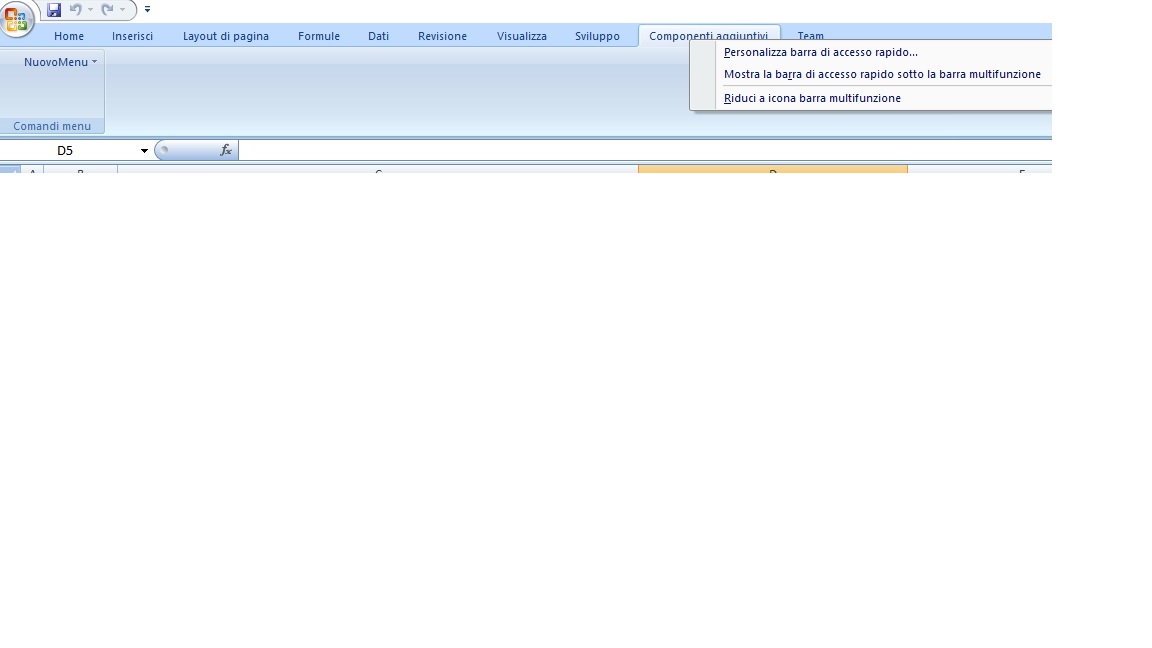The width and height of the screenshot is (1152, 648).
Task: Switch to the Team tab
Action: (x=810, y=35)
